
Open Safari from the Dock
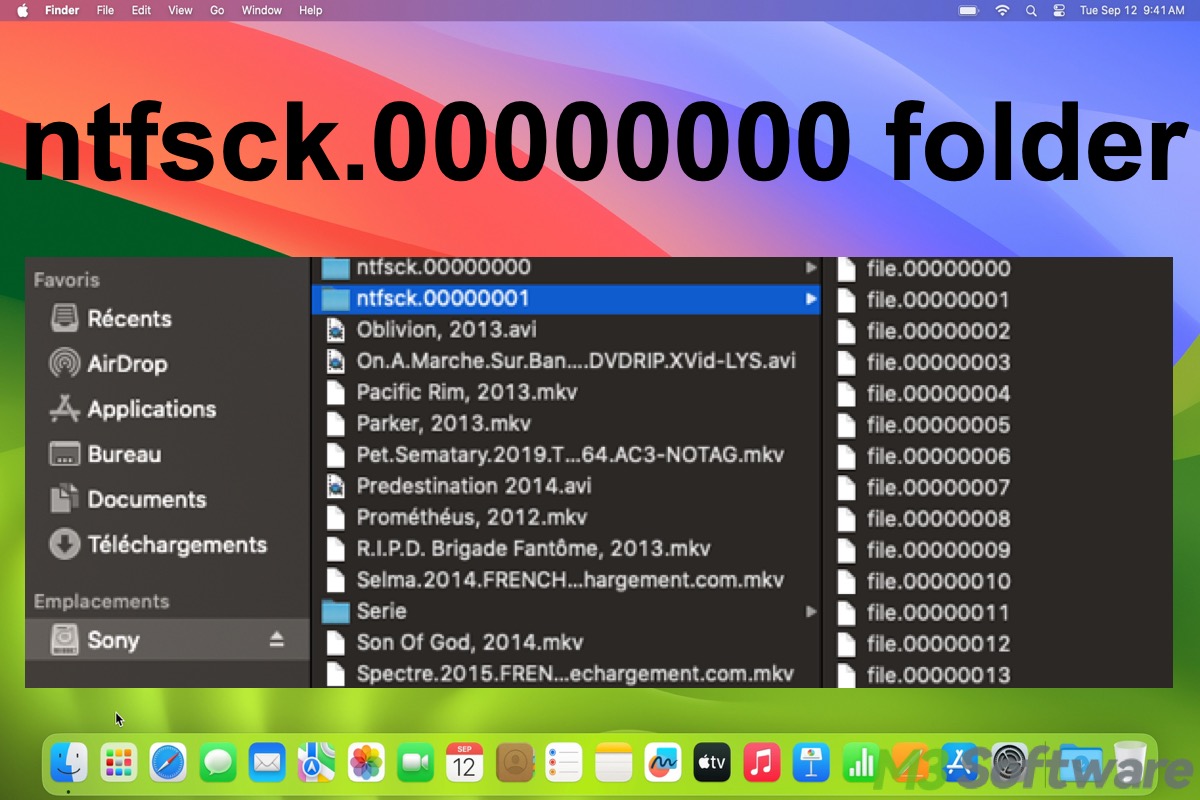tap(169, 762)
